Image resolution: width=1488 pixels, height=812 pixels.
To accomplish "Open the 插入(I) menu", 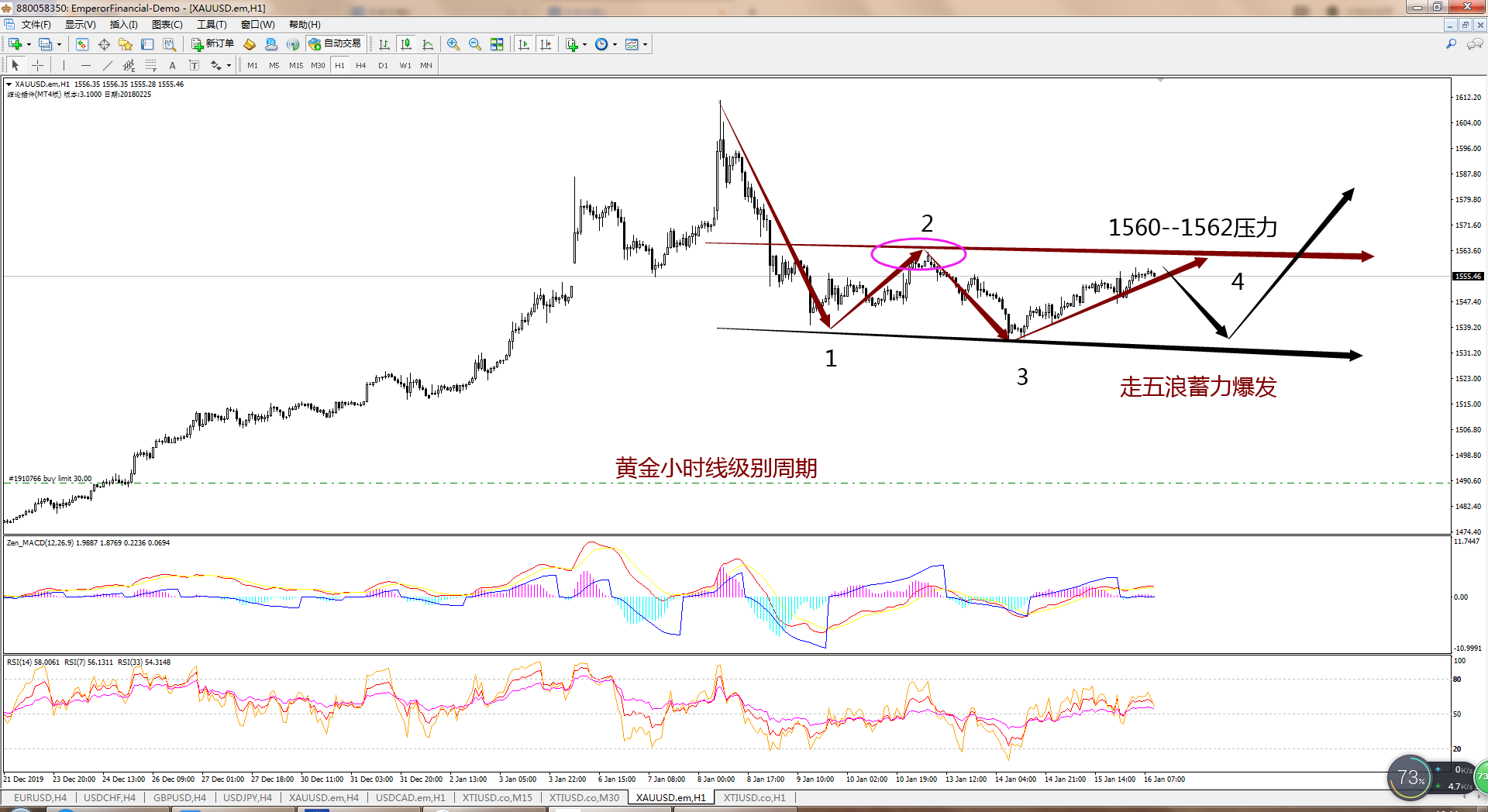I will coord(123,25).
